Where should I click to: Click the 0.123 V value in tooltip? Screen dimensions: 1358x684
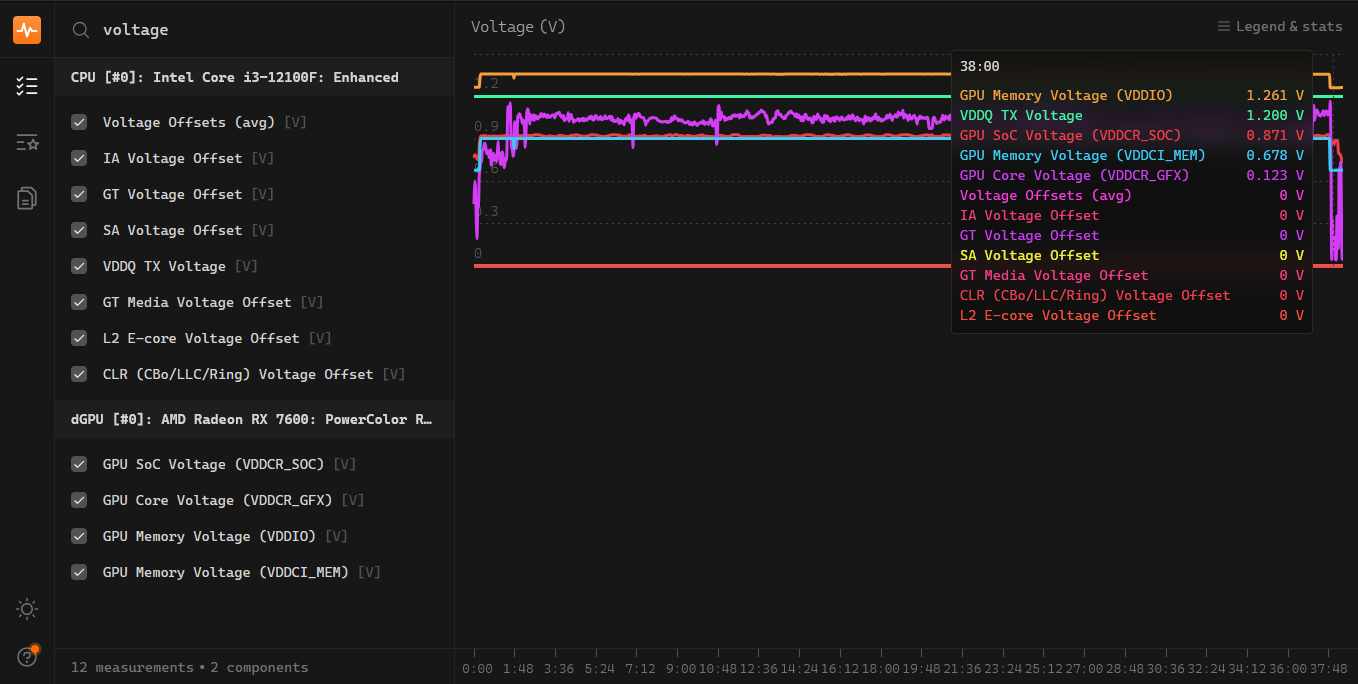pos(1275,175)
